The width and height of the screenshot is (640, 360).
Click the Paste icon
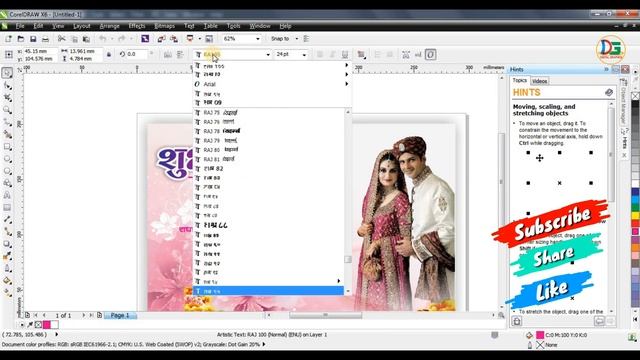tap(86, 39)
